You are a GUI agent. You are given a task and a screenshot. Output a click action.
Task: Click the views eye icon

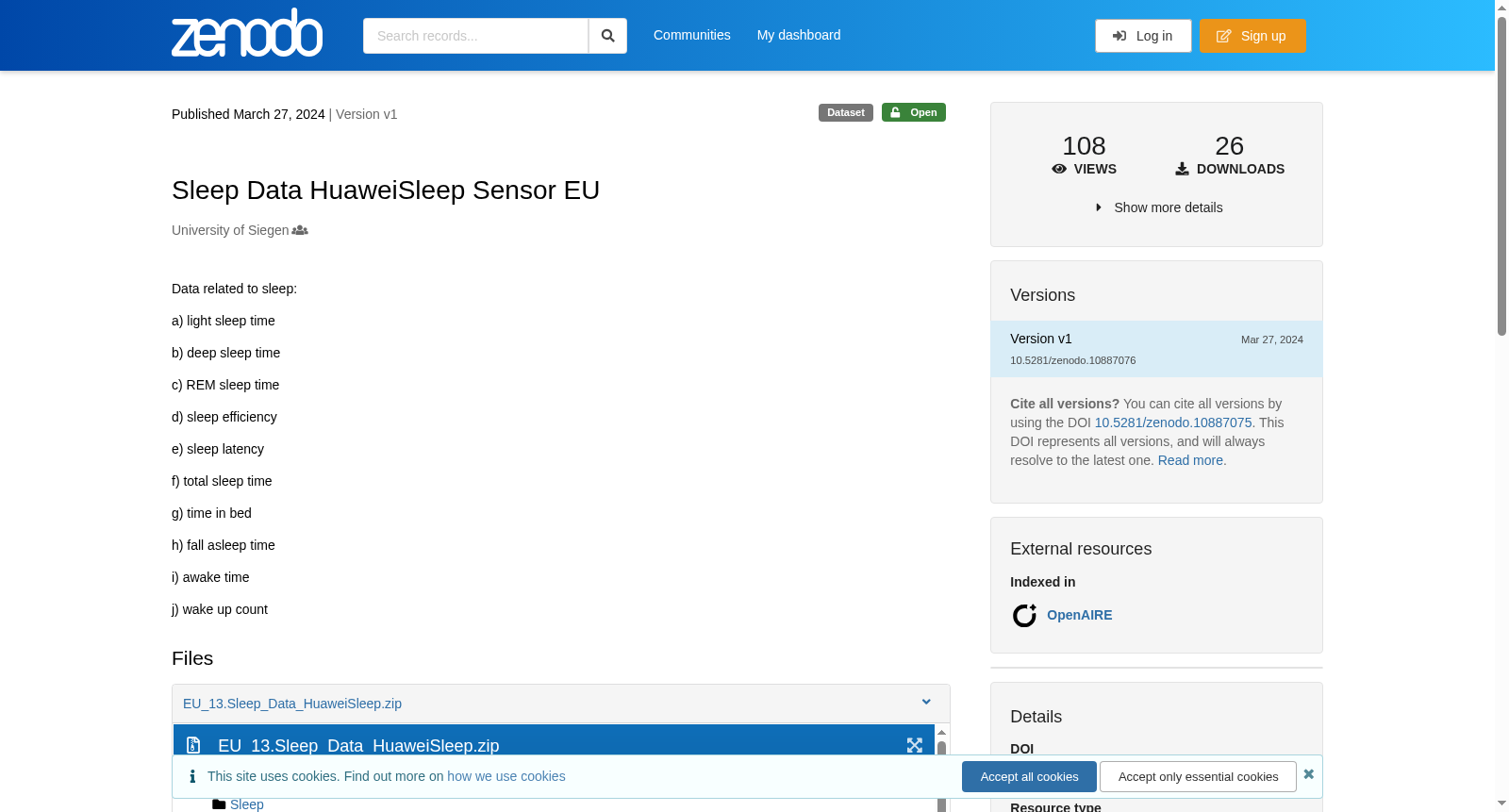tap(1059, 169)
